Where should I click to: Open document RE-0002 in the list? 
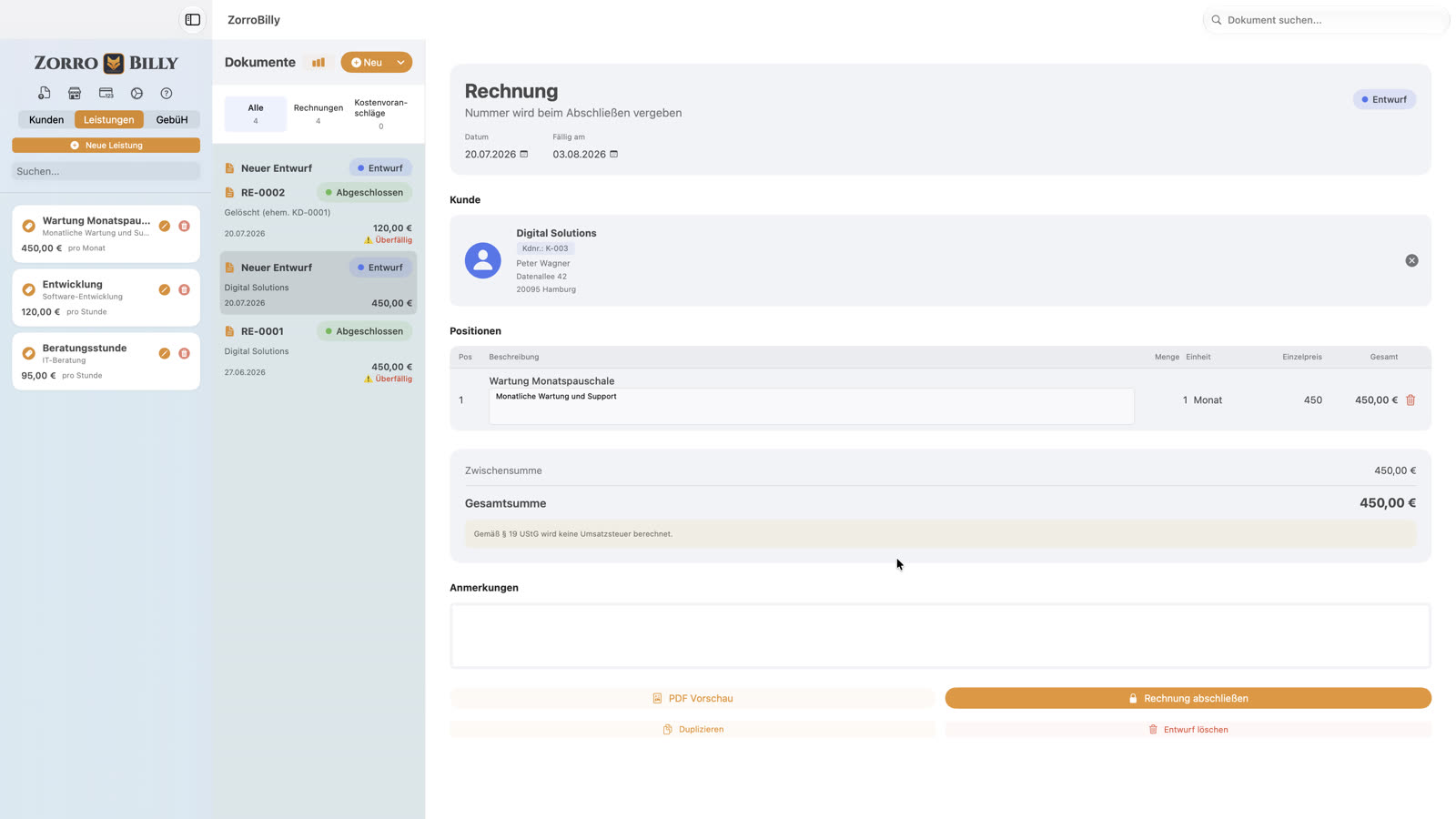click(318, 216)
